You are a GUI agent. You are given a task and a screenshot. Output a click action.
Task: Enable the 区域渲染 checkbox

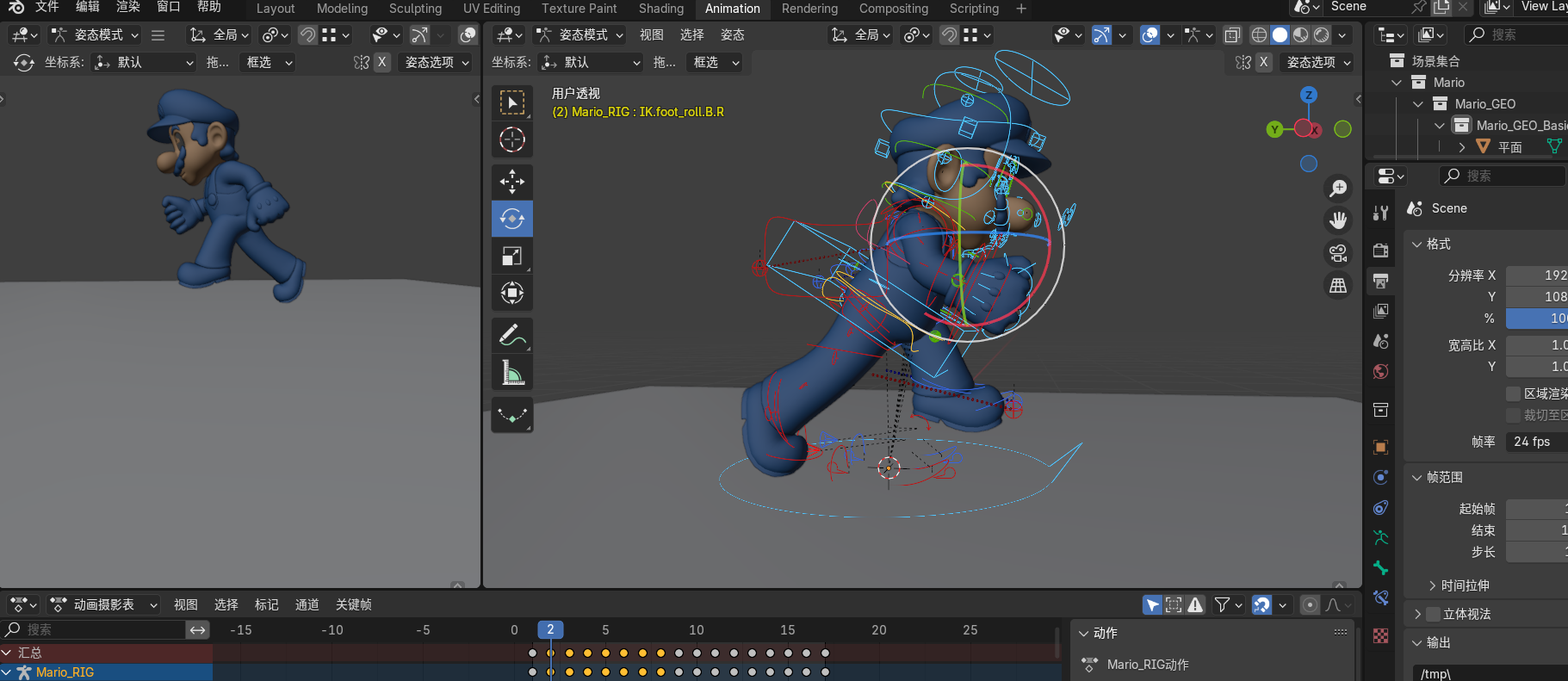pos(1513,393)
